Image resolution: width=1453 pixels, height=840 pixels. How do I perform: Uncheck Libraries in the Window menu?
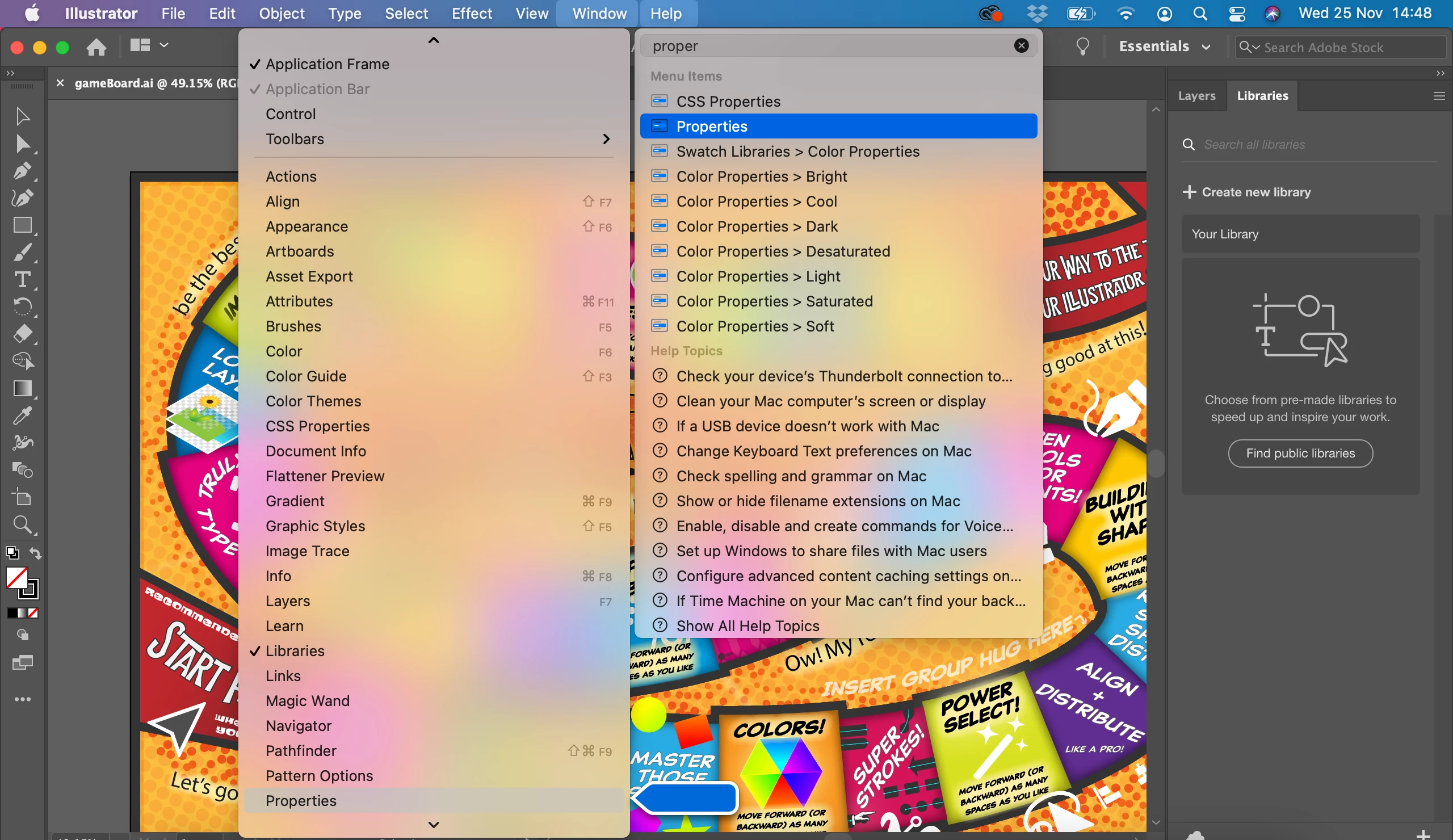point(295,651)
